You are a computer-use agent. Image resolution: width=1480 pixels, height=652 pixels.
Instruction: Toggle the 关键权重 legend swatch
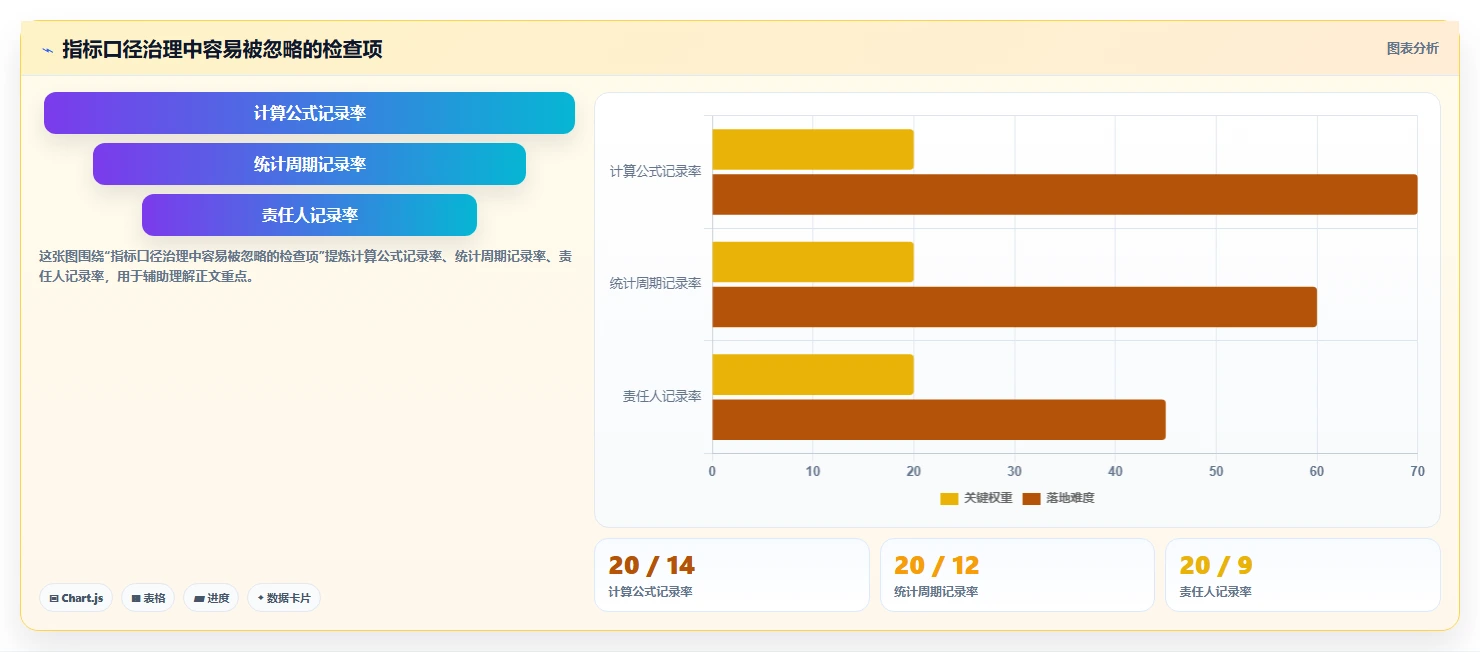coord(949,498)
